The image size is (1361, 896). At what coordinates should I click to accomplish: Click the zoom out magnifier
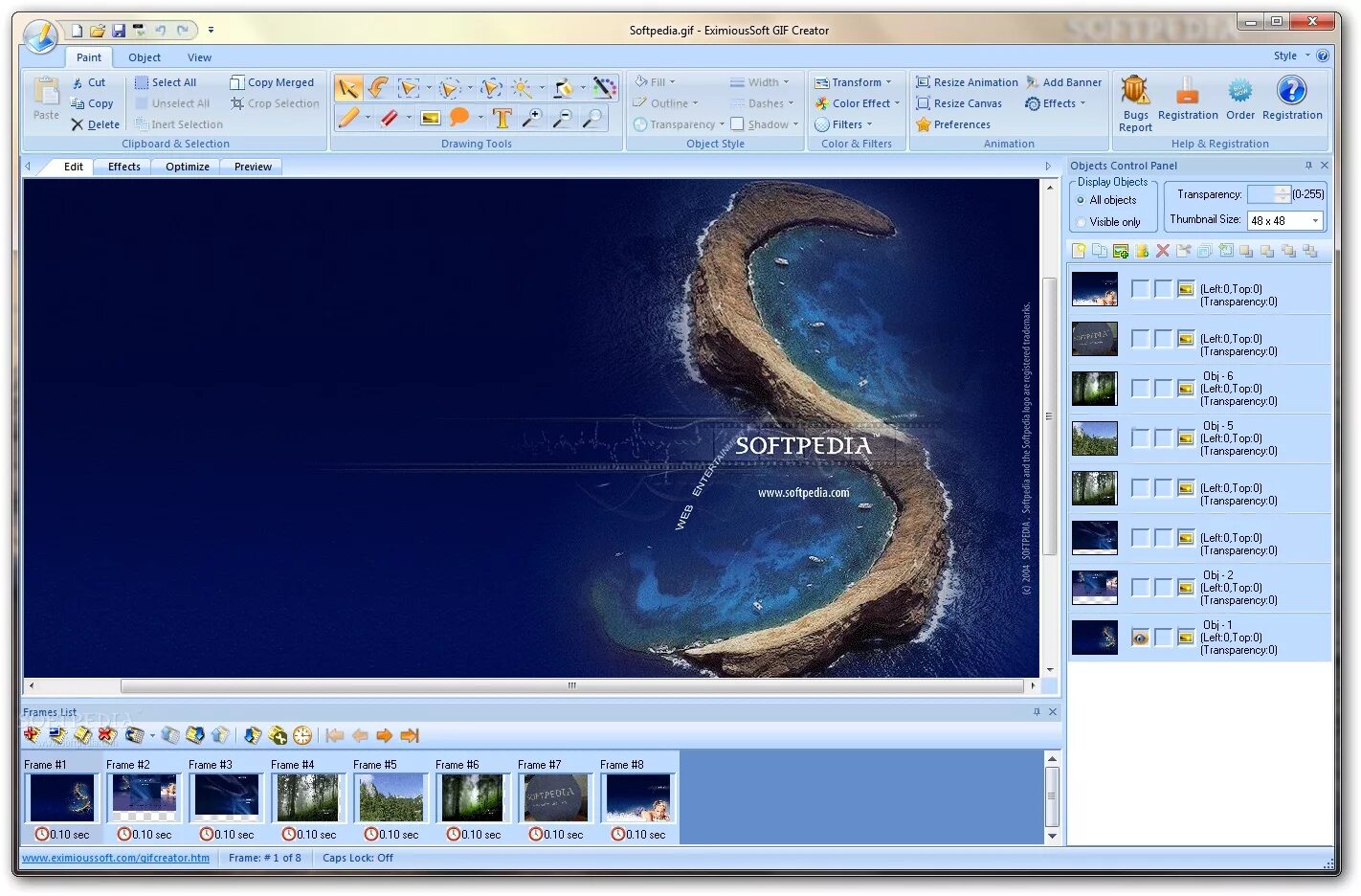[x=563, y=118]
